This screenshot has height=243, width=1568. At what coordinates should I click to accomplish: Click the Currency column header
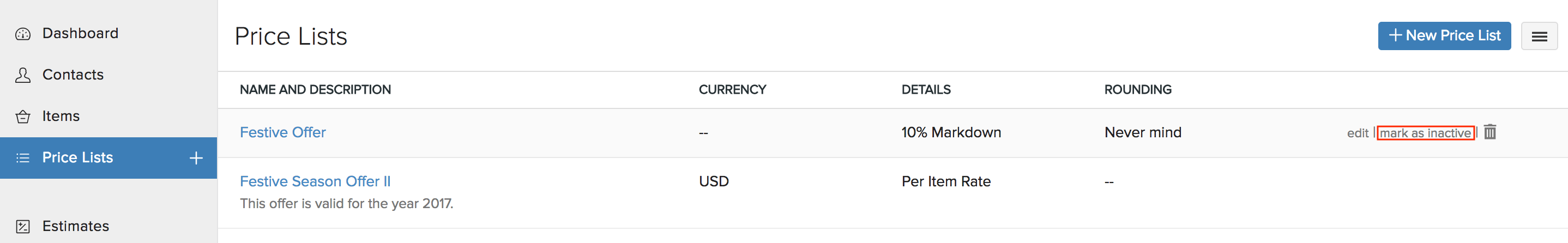[x=732, y=89]
